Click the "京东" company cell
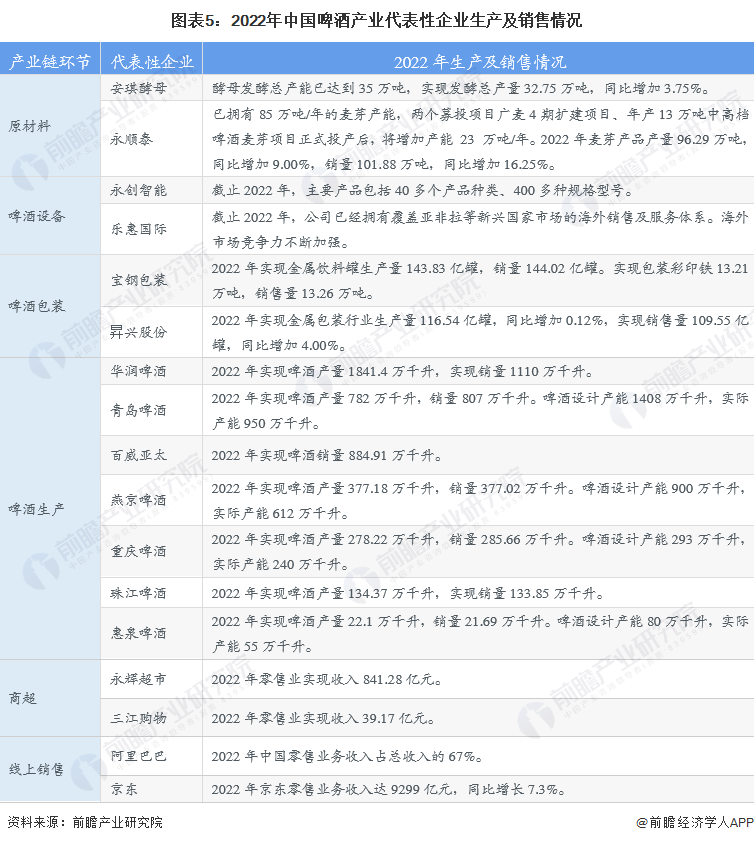754x843 pixels. click(x=125, y=789)
